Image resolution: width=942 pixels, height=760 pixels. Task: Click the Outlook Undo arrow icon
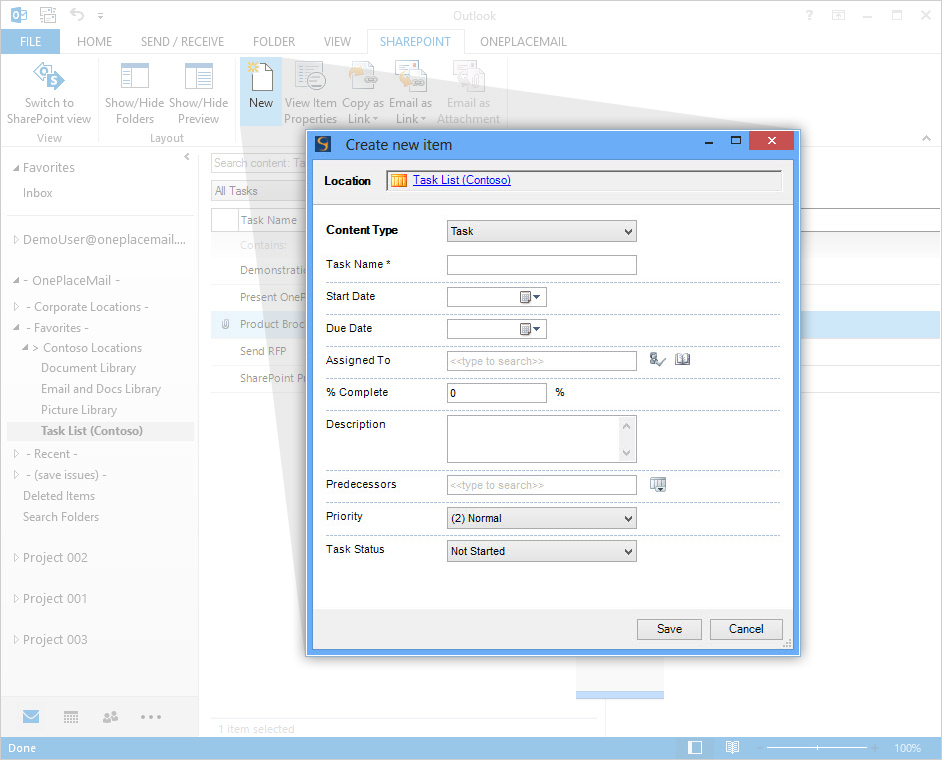tap(76, 14)
